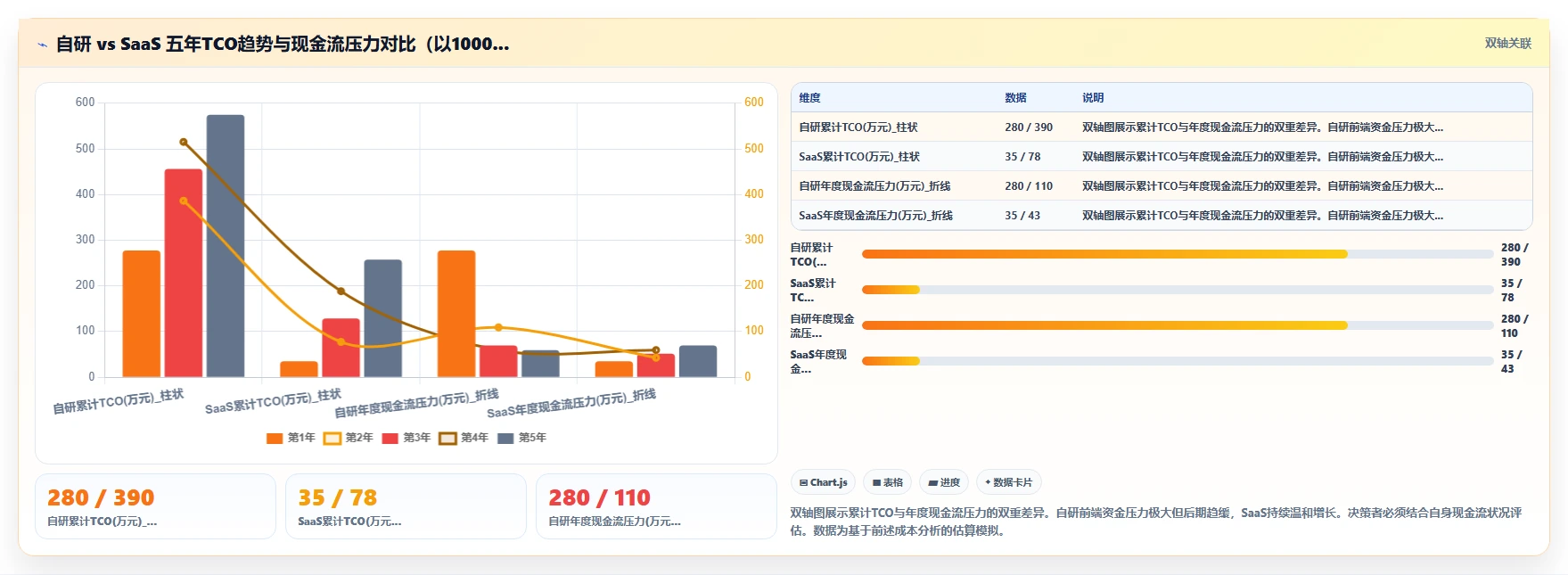1568x575 pixels.
Task: Toggle the 第3年 legend dataset
Action: pyautogui.click(x=406, y=438)
